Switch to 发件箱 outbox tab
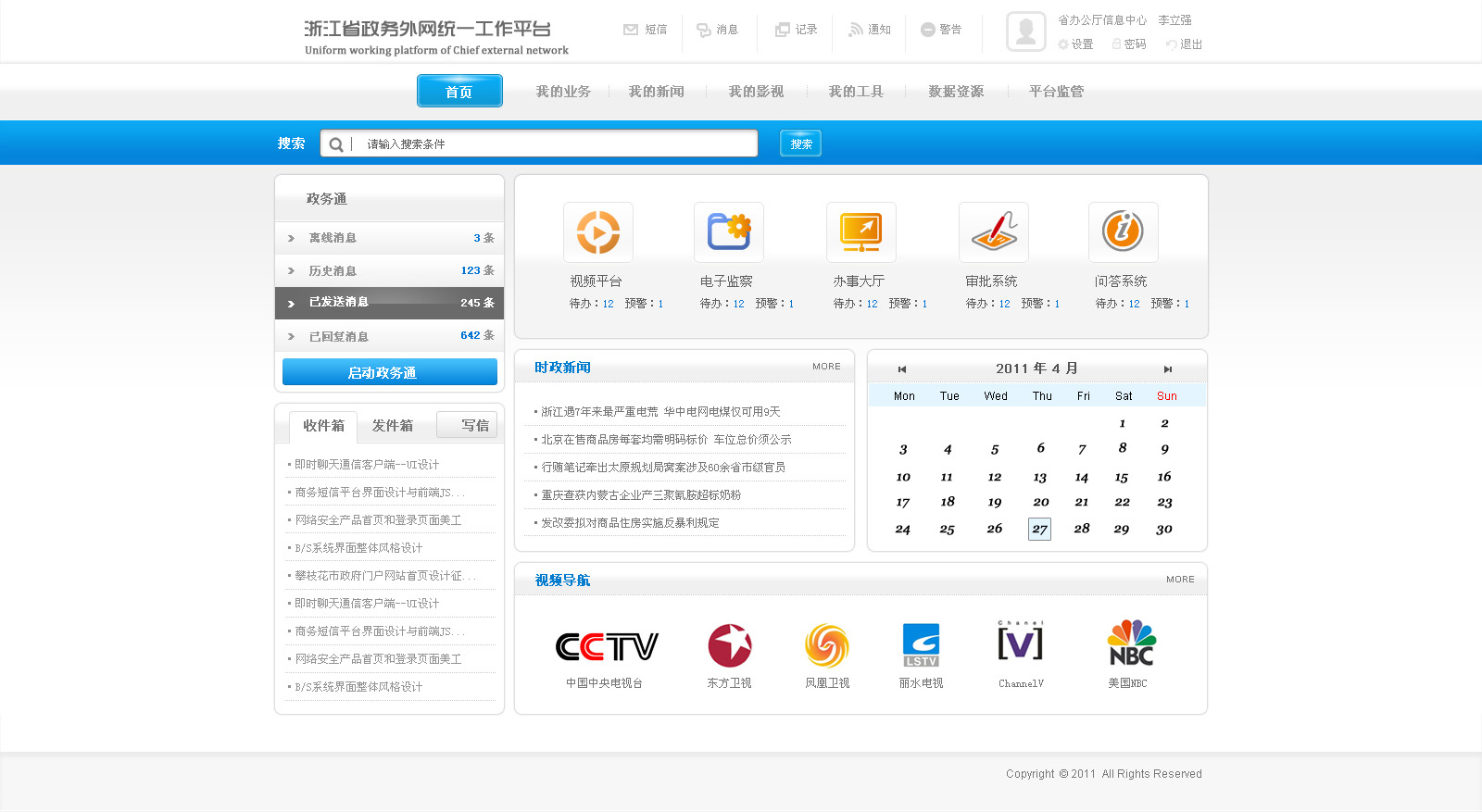 pos(393,426)
